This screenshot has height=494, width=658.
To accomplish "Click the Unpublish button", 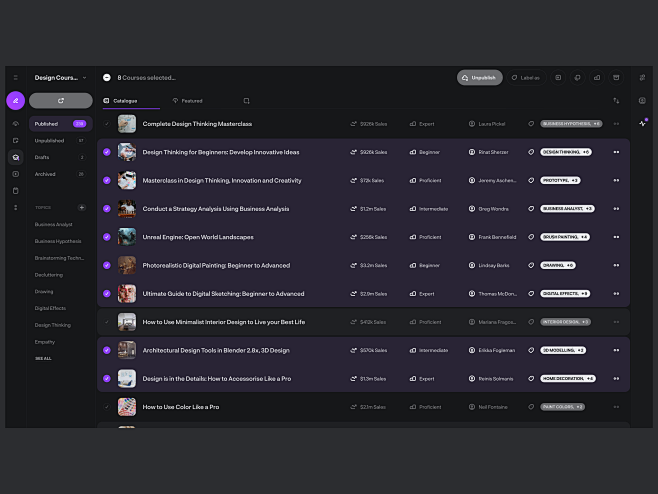I will [480, 77].
